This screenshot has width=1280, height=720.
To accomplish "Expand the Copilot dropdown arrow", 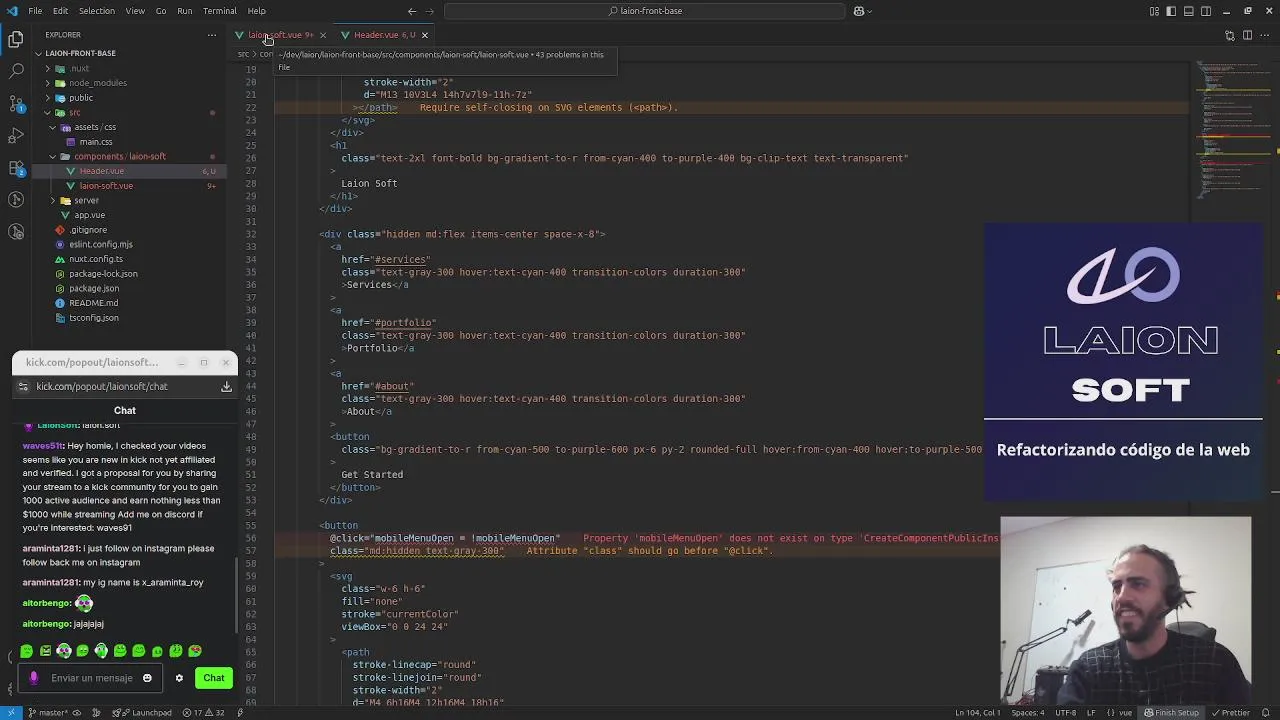I will pyautogui.click(x=870, y=11).
